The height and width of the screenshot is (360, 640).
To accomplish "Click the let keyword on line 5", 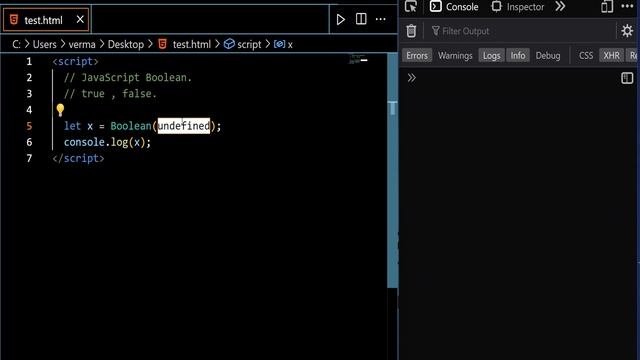I will 72,126.
